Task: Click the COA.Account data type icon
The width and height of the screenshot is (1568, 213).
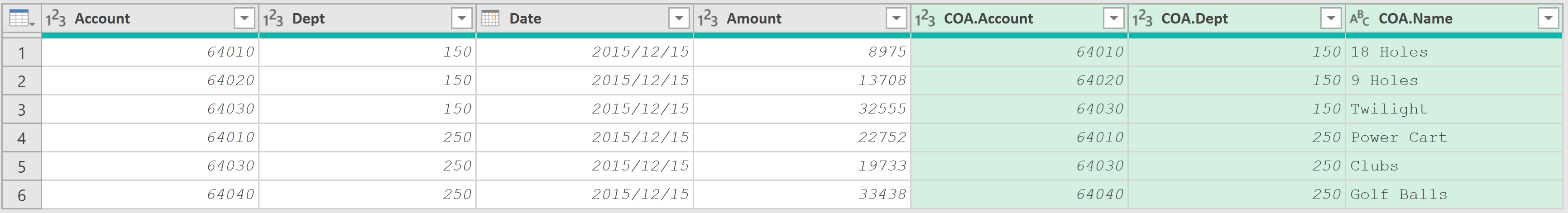Action: coord(925,19)
